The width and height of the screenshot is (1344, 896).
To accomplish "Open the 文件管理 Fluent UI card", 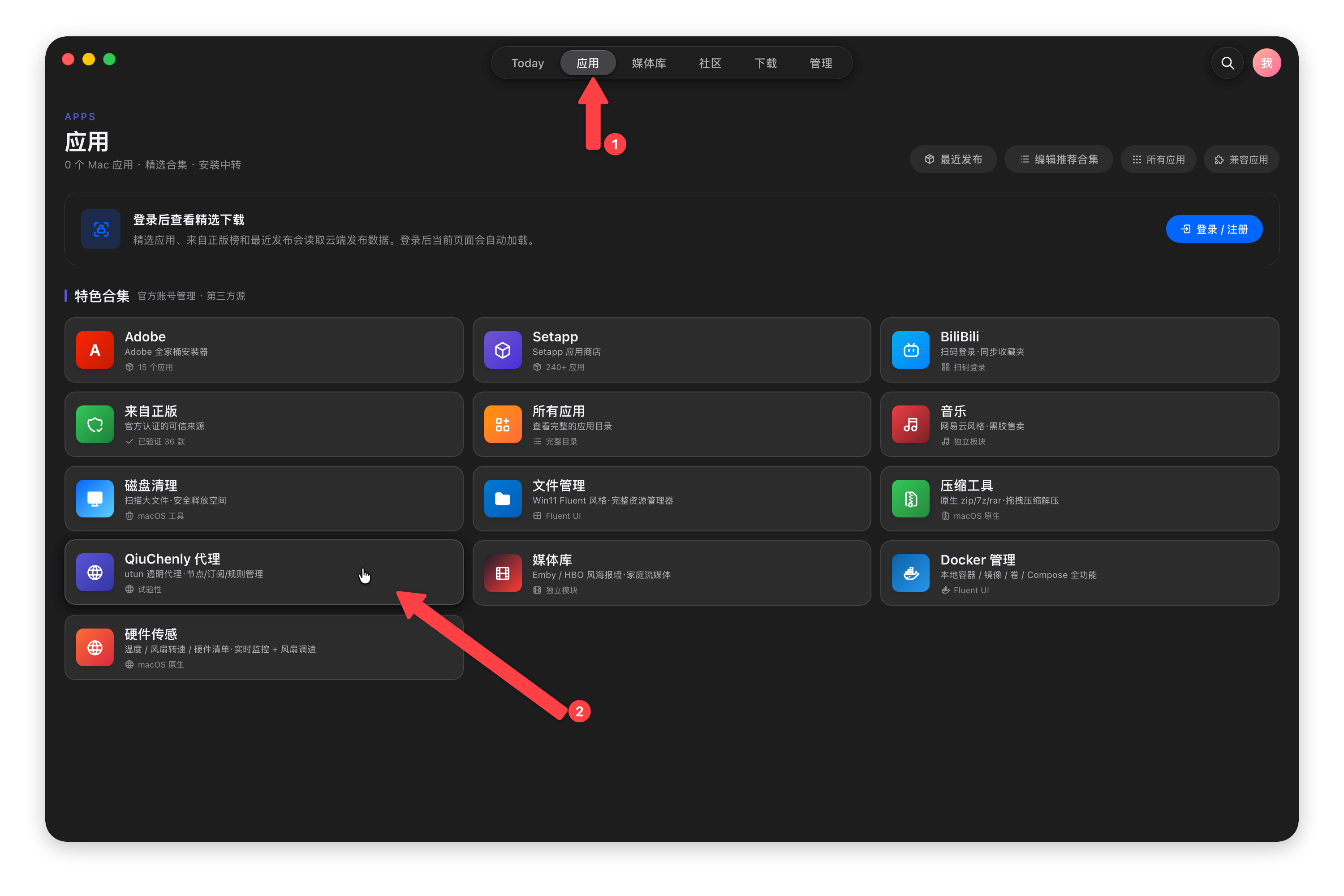I will (x=672, y=498).
